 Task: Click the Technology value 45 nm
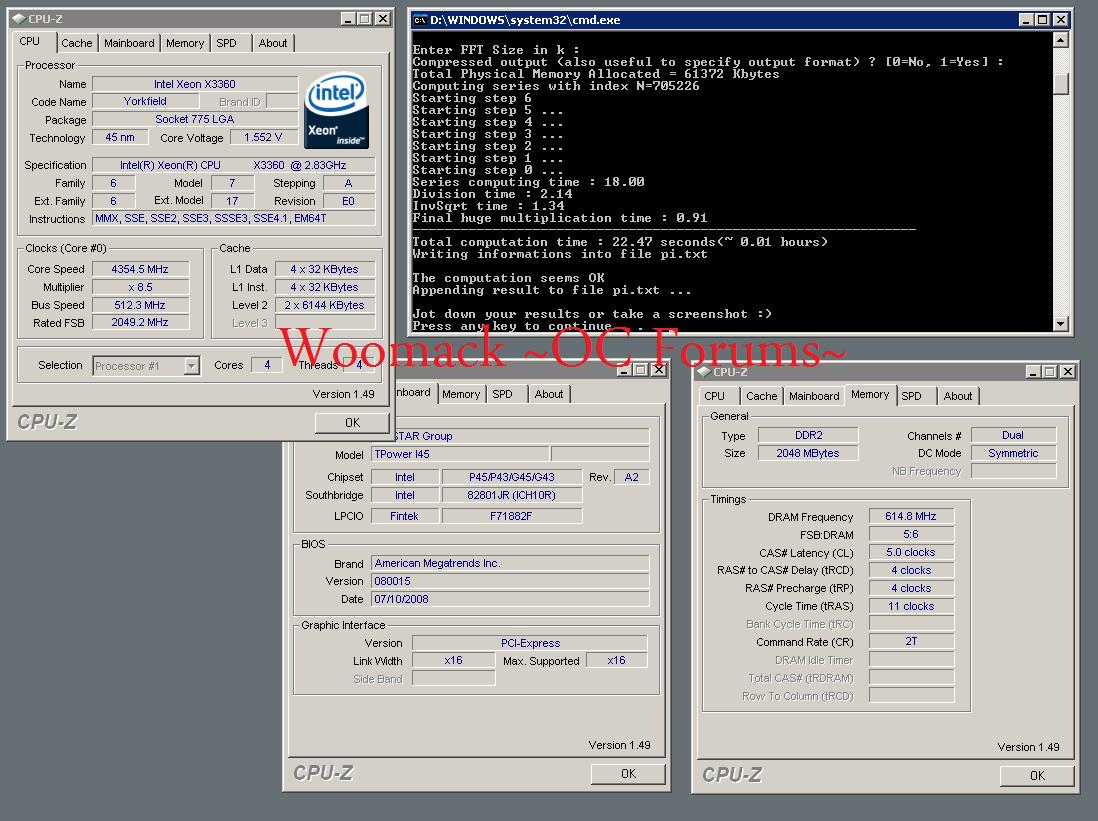point(120,137)
